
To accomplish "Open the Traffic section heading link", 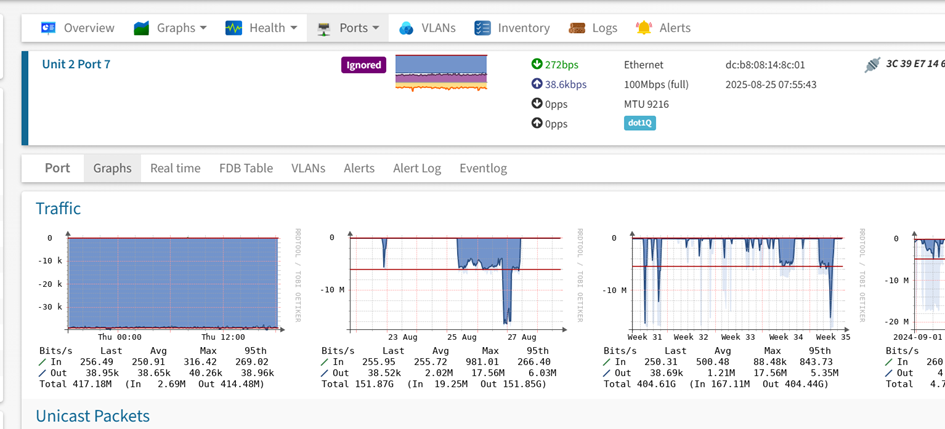I will click(58, 208).
